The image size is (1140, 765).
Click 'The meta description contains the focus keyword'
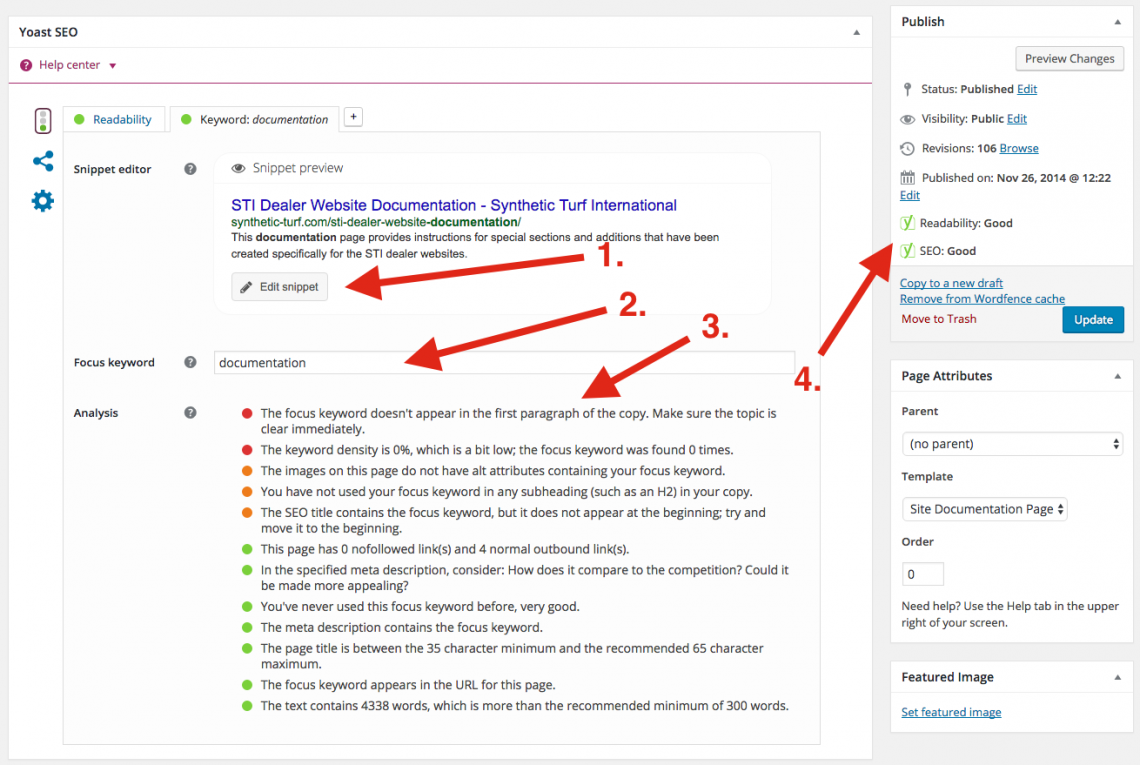coord(401,628)
